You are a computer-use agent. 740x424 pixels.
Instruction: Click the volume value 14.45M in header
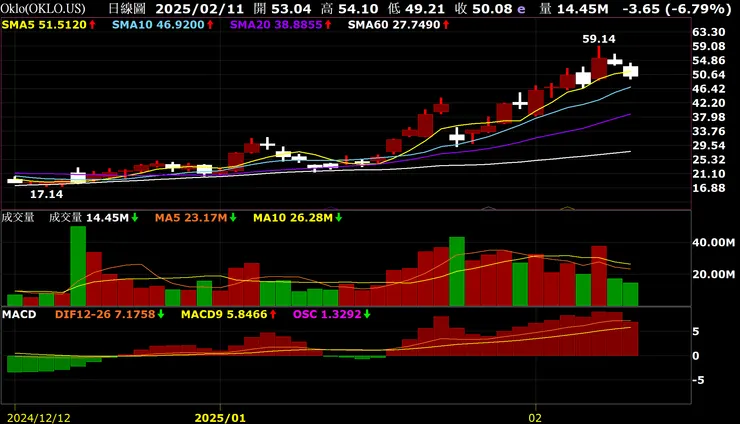click(x=584, y=8)
